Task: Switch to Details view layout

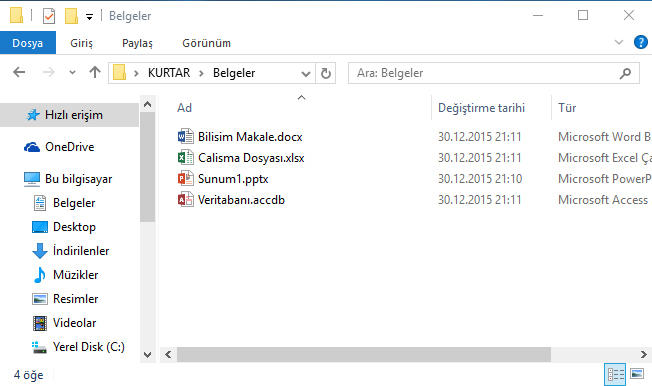Action: pyautogui.click(x=615, y=374)
